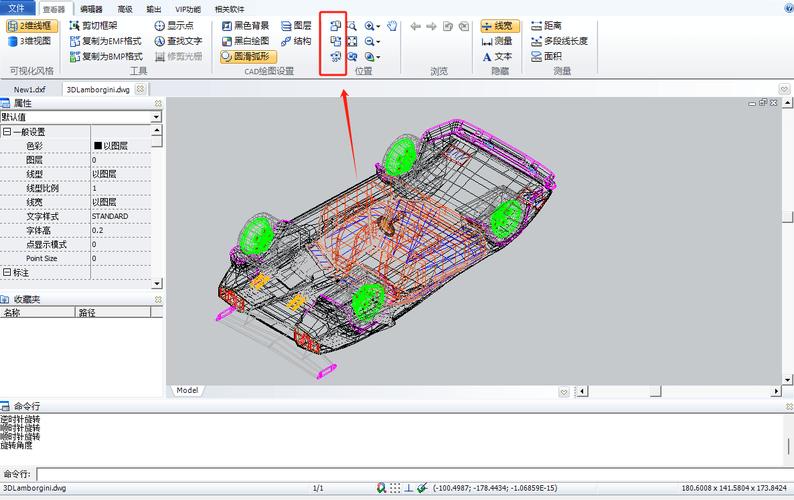
Task: Collapse the 一般设置 section
Action: click(7, 132)
